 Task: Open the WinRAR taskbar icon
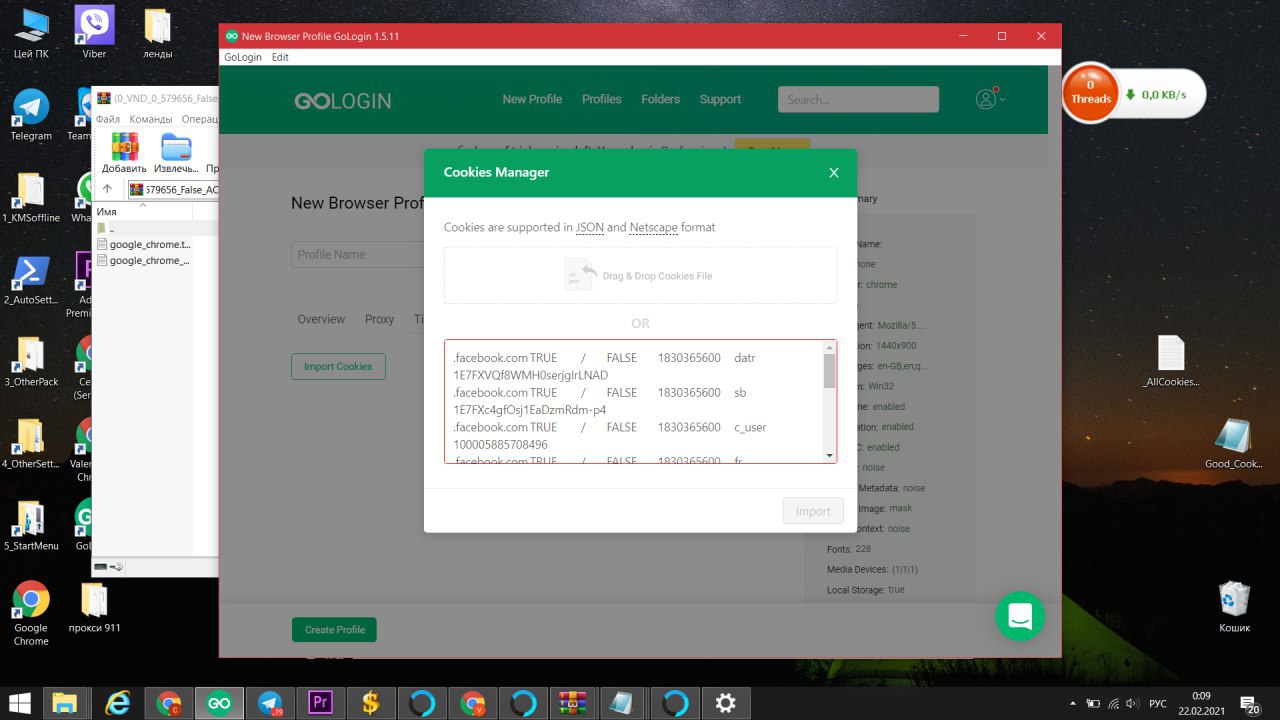[x=574, y=703]
